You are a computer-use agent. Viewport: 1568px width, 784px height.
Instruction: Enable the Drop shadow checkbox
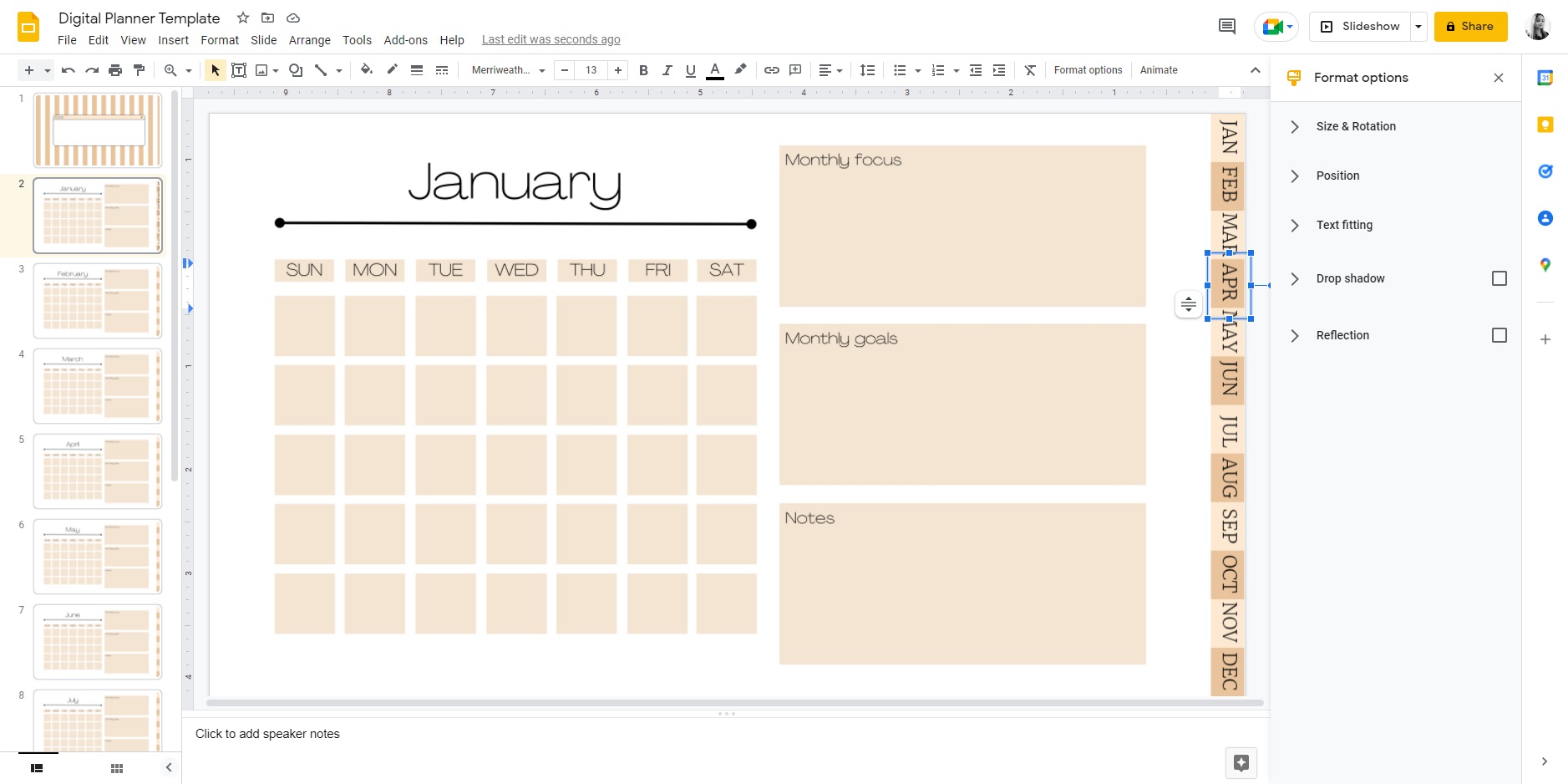[x=1499, y=278]
